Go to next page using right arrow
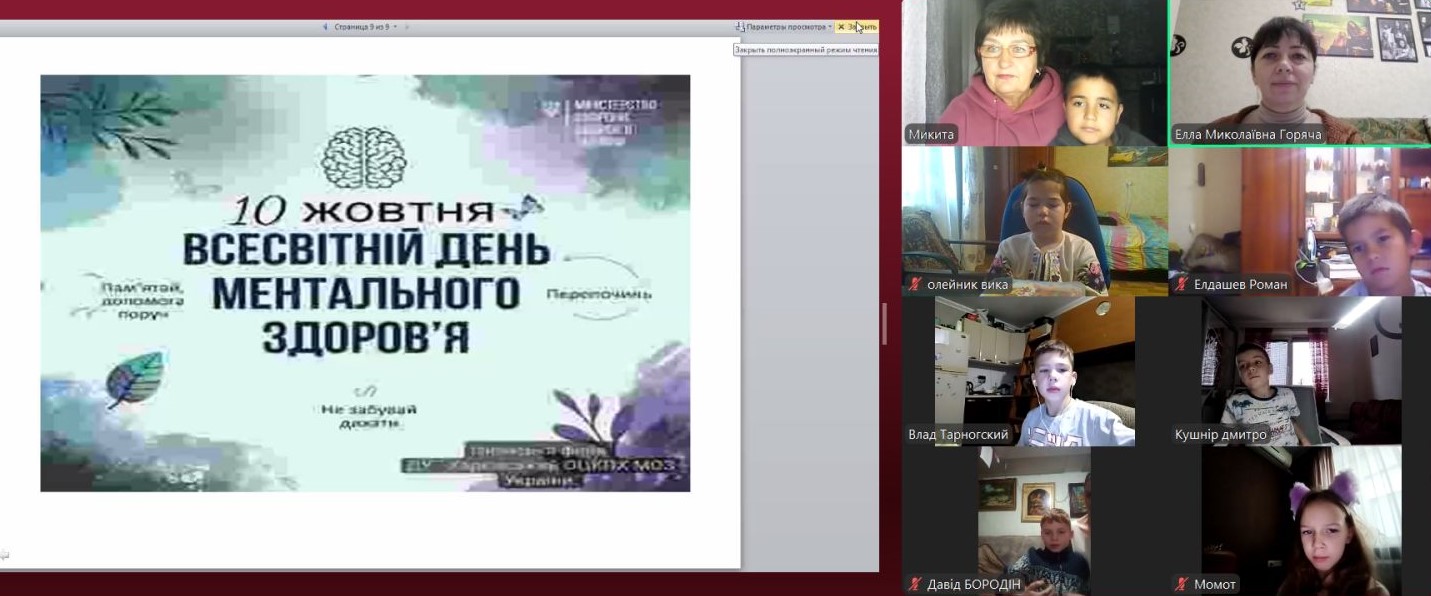1431x596 pixels. tap(407, 27)
